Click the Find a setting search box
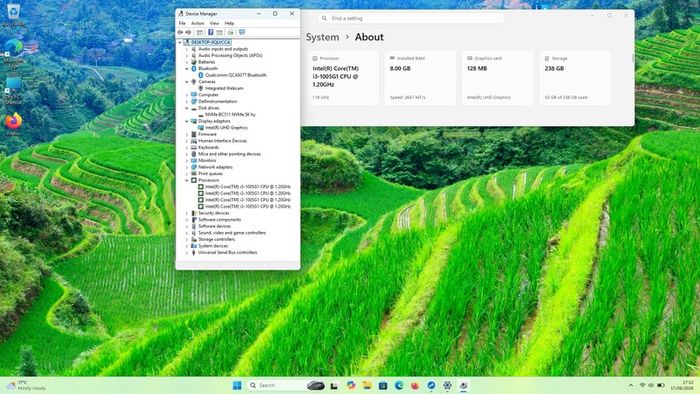The width and height of the screenshot is (700, 394). tap(411, 18)
